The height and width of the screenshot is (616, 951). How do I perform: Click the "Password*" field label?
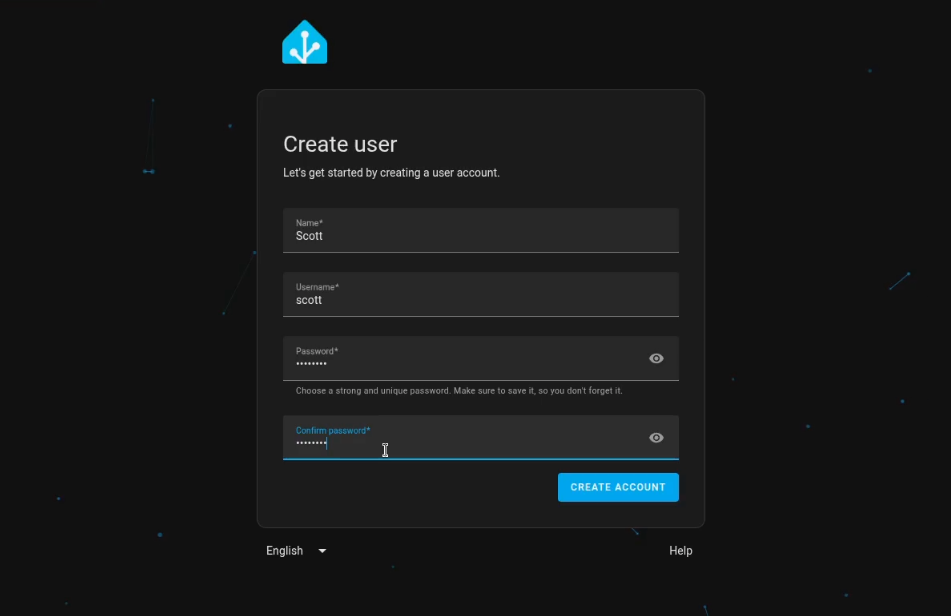(x=317, y=351)
